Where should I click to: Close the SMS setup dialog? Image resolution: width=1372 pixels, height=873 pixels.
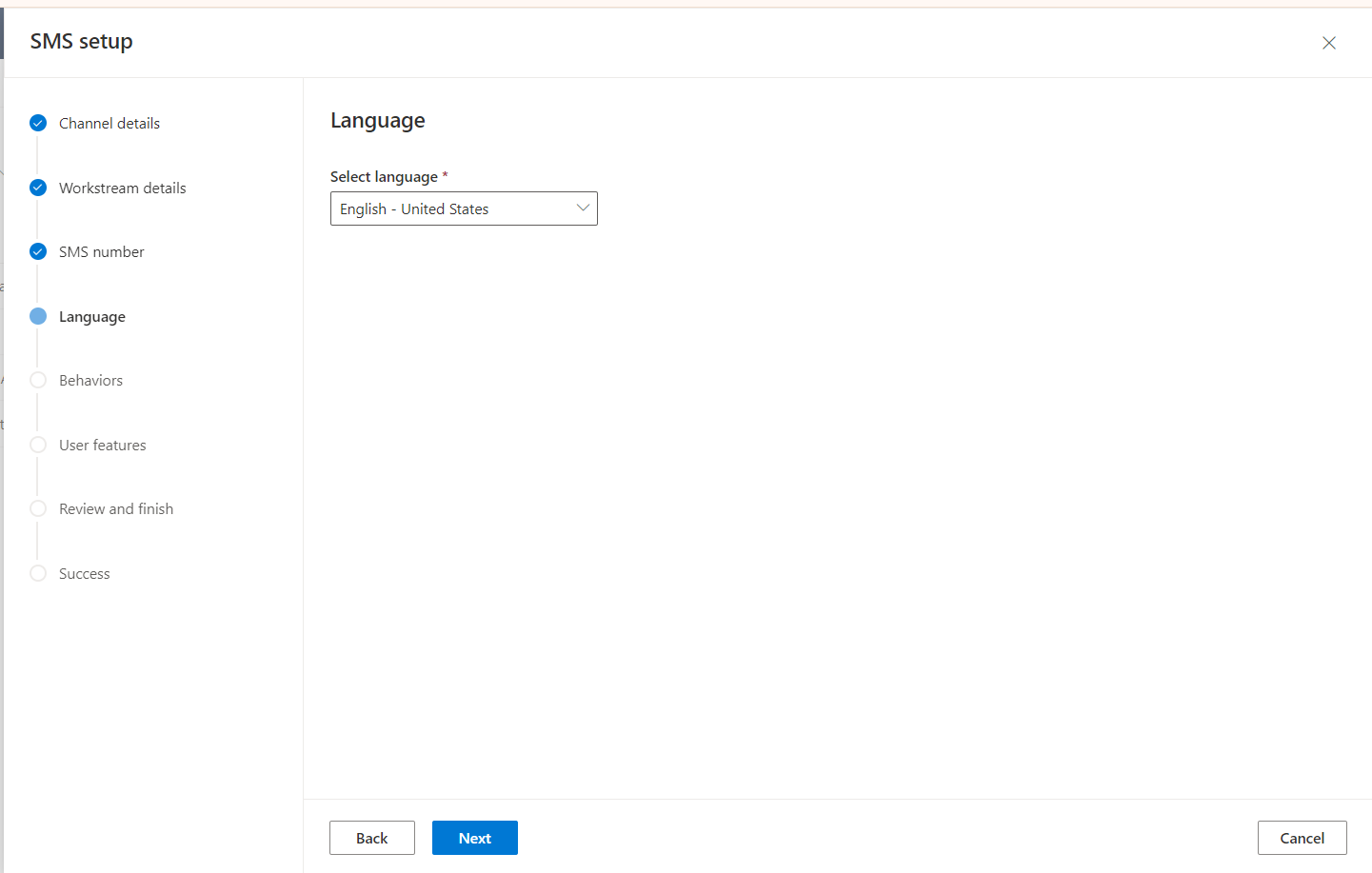(x=1329, y=43)
